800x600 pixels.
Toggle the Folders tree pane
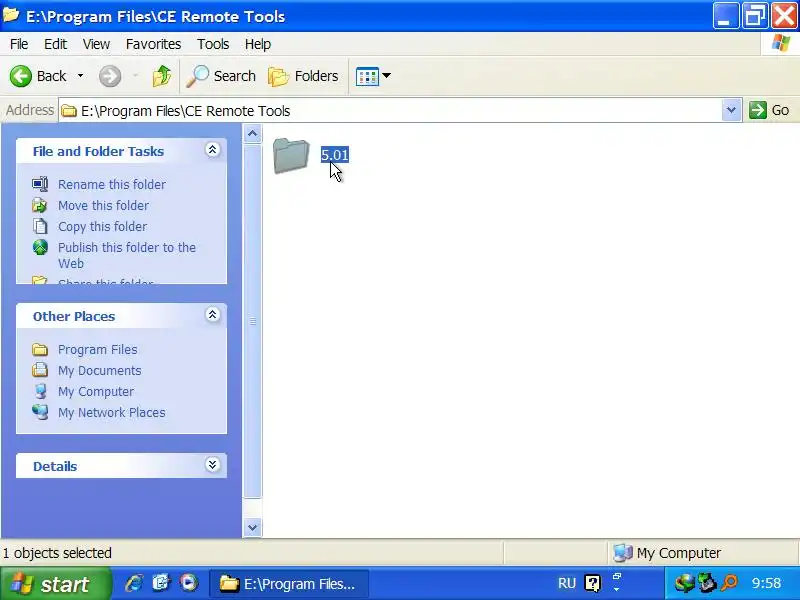[303, 76]
